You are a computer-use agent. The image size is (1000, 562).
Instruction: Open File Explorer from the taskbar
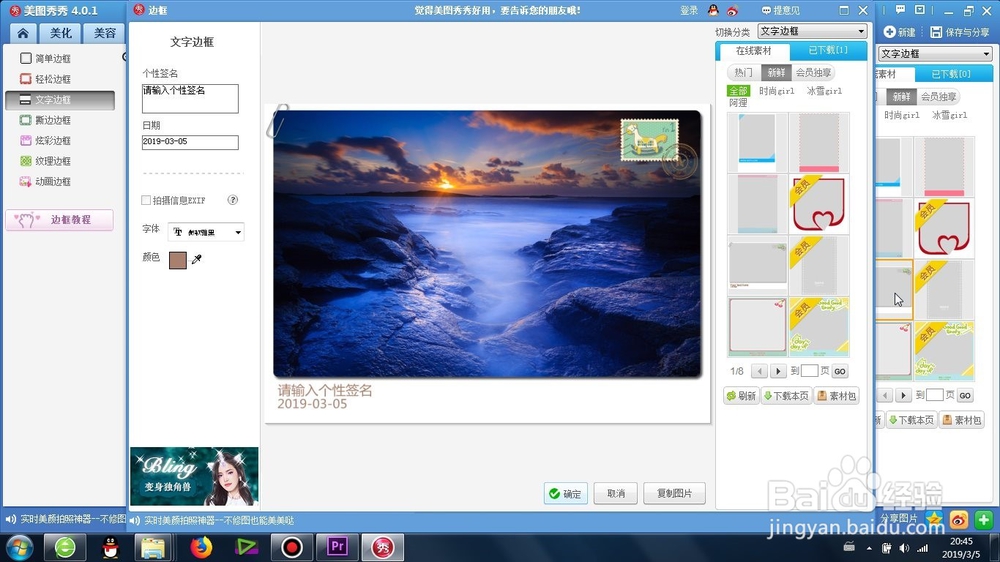[x=153, y=547]
